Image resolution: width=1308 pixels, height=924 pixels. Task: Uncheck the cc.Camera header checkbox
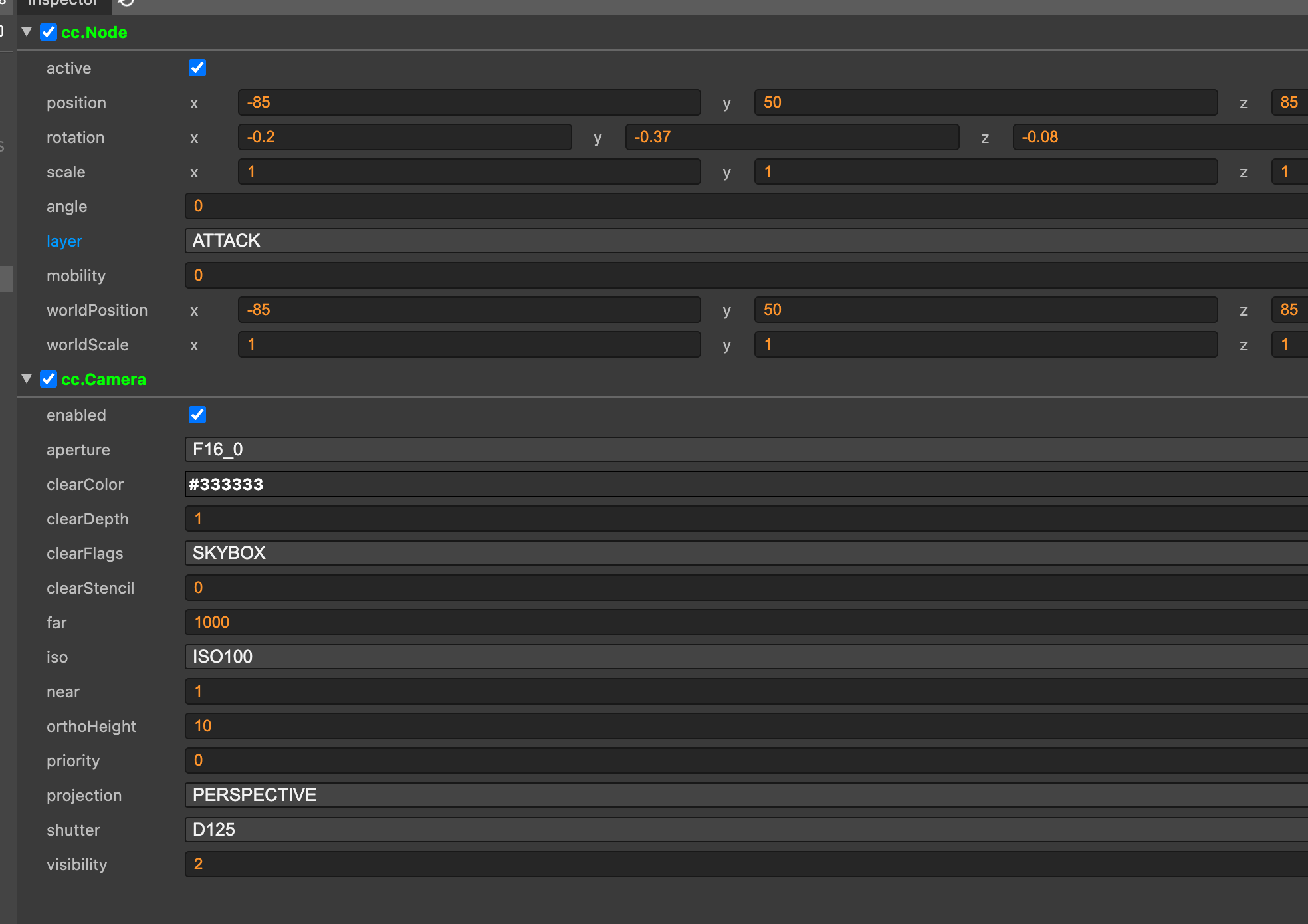click(49, 379)
